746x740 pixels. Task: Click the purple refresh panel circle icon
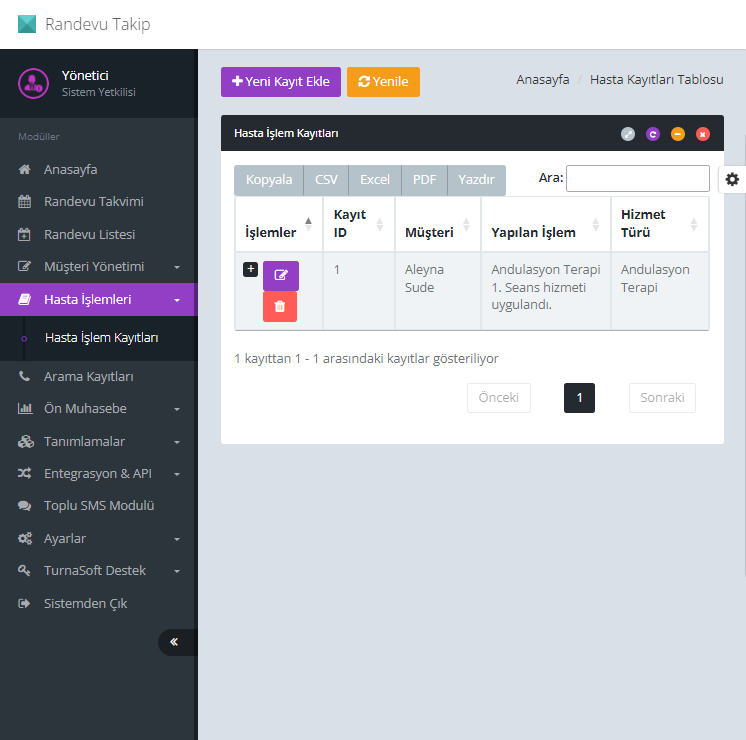coord(653,134)
